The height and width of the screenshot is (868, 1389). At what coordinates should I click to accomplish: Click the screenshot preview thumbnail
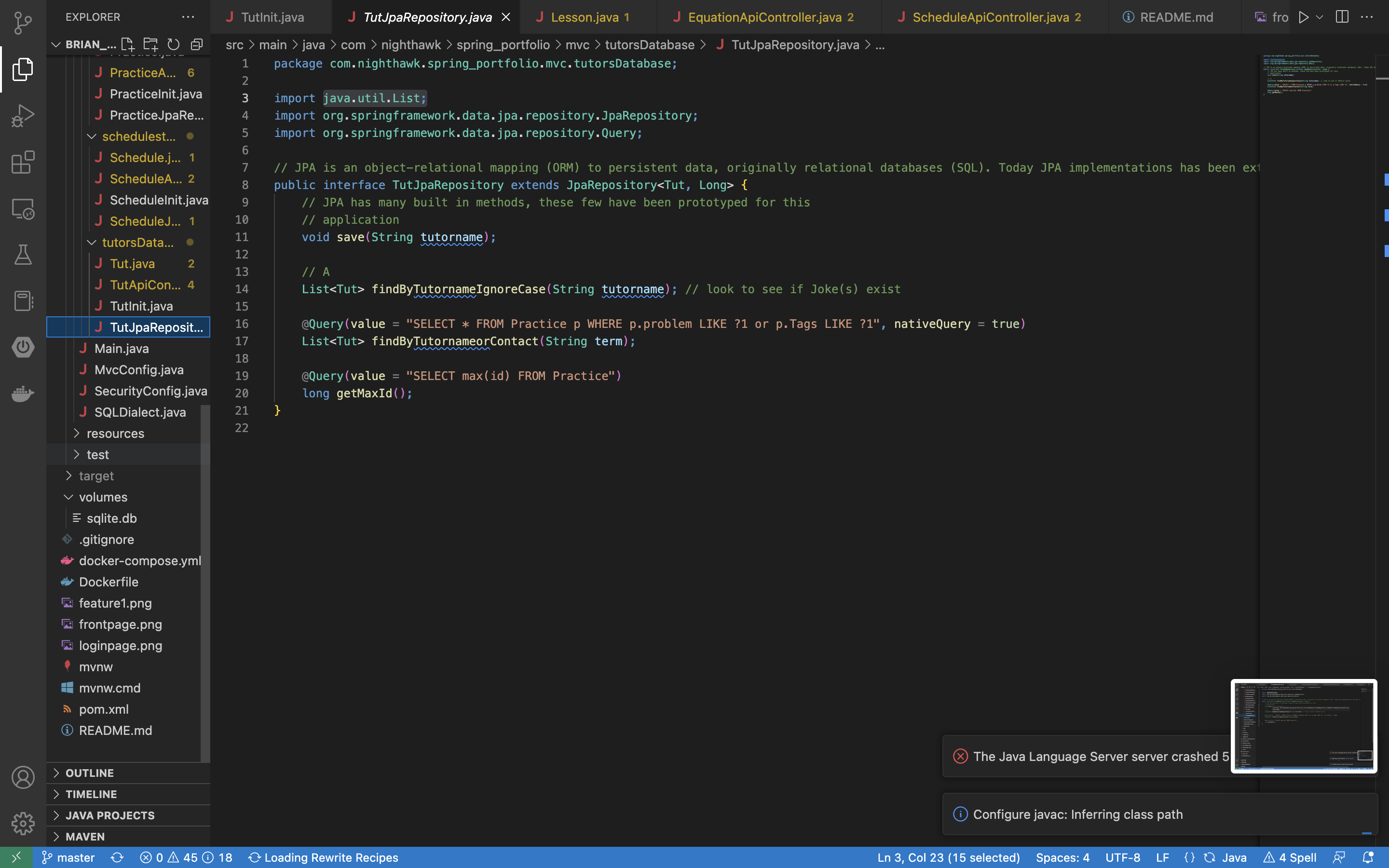(x=1304, y=726)
